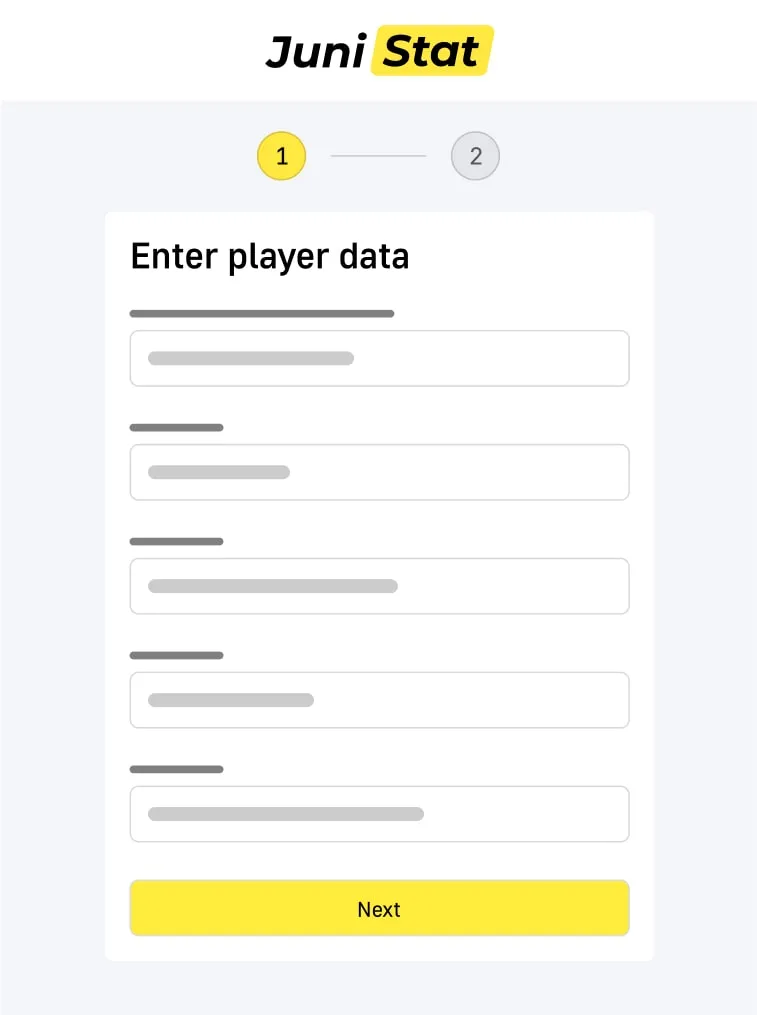The width and height of the screenshot is (757, 1015).
Task: Click the label above the fourth field
Action: [176, 656]
